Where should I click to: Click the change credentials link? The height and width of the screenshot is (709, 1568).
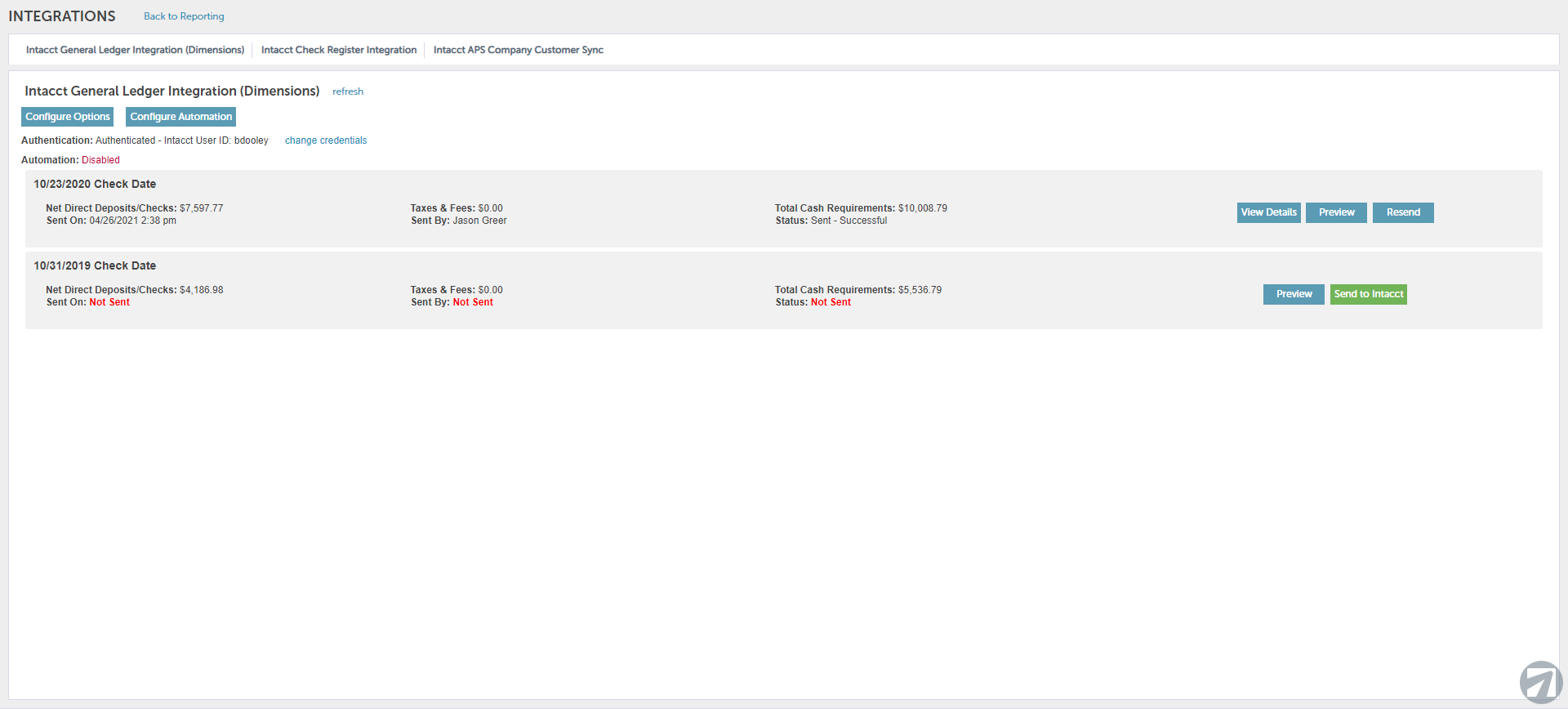tap(326, 140)
